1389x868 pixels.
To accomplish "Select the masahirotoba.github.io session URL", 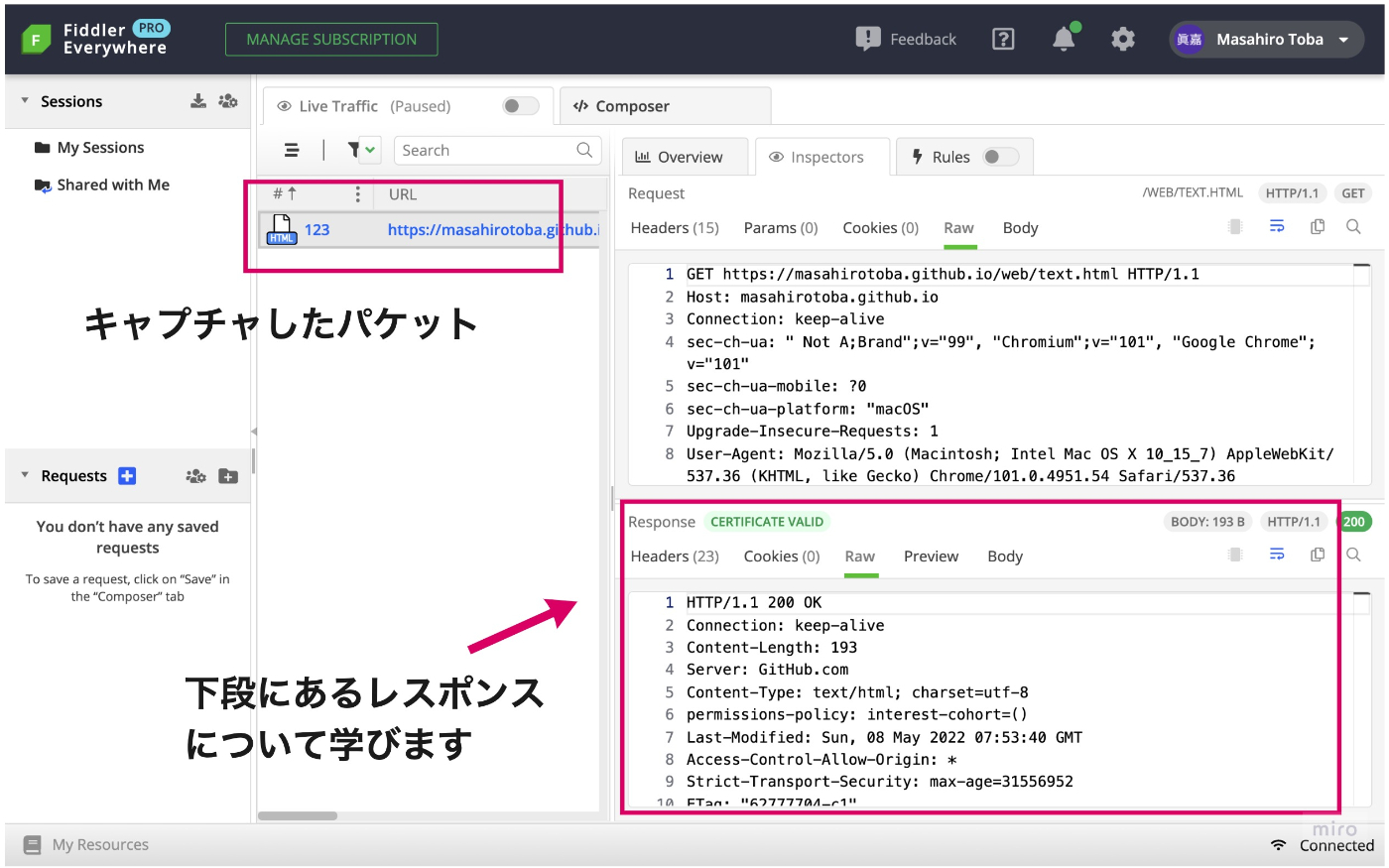I will pos(493,229).
